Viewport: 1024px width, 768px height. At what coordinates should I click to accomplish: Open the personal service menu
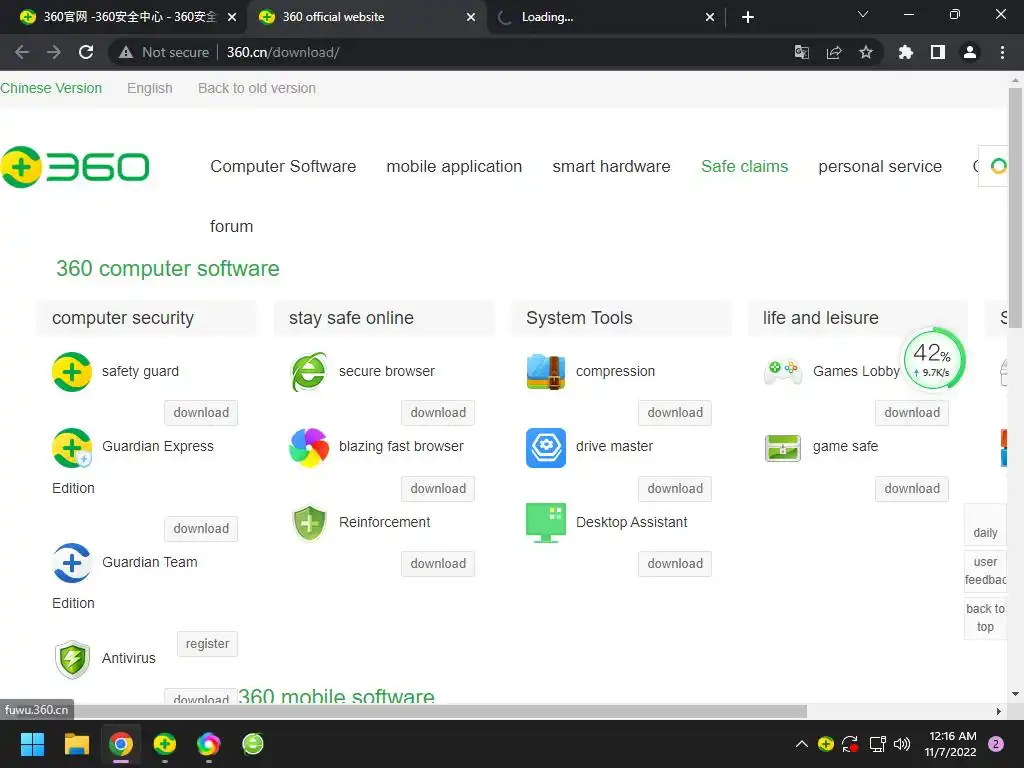coord(880,167)
